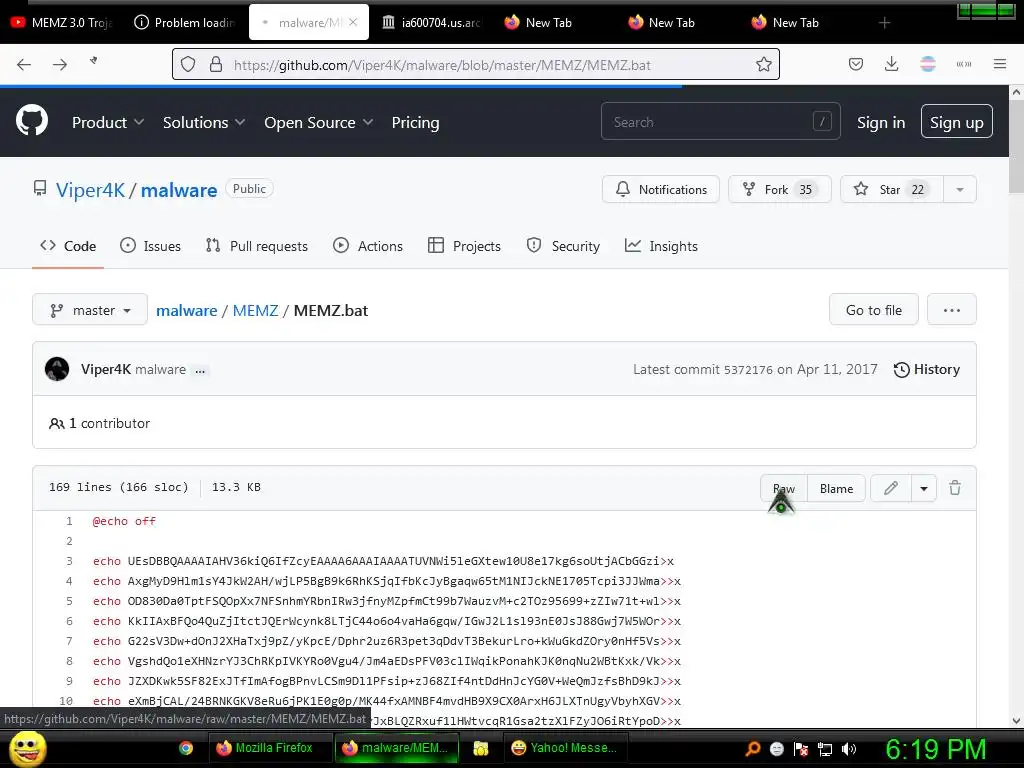1024x768 pixels.
Task: Switch to the MEMZ 3.0 Trojan YouTube tab
Action: coord(62,22)
